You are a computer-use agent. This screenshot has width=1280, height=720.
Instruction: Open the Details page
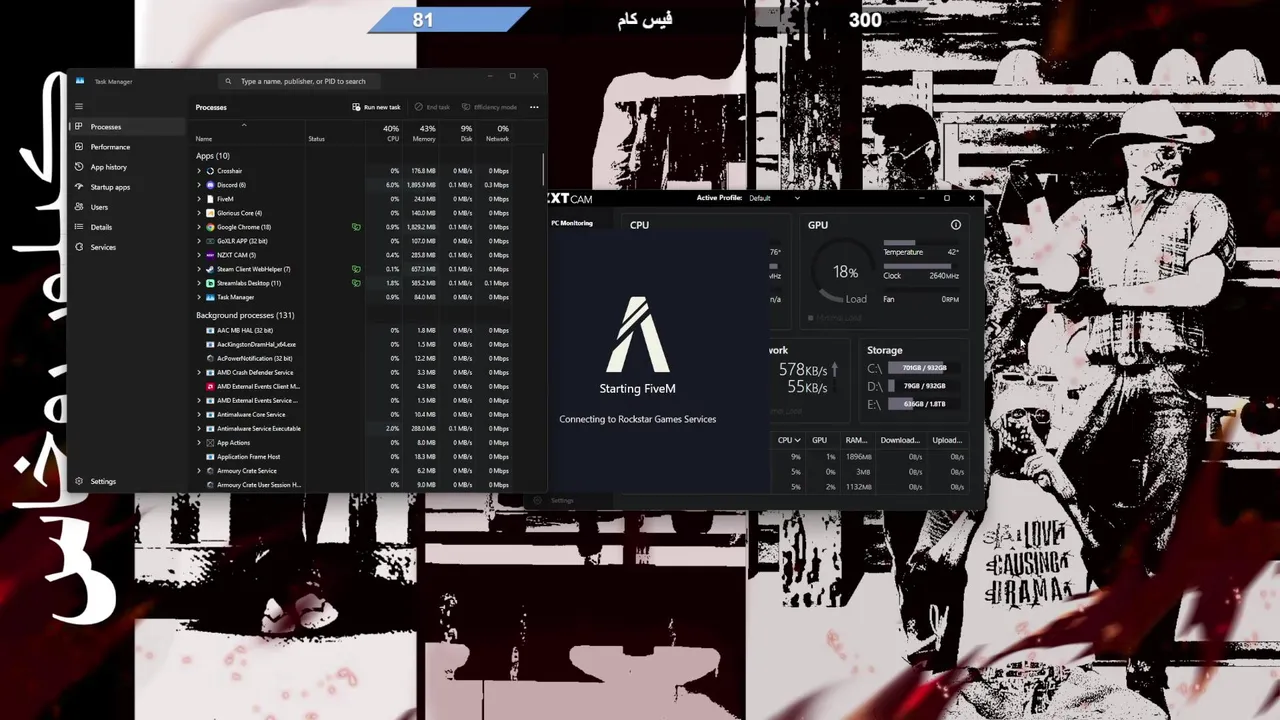click(127, 227)
